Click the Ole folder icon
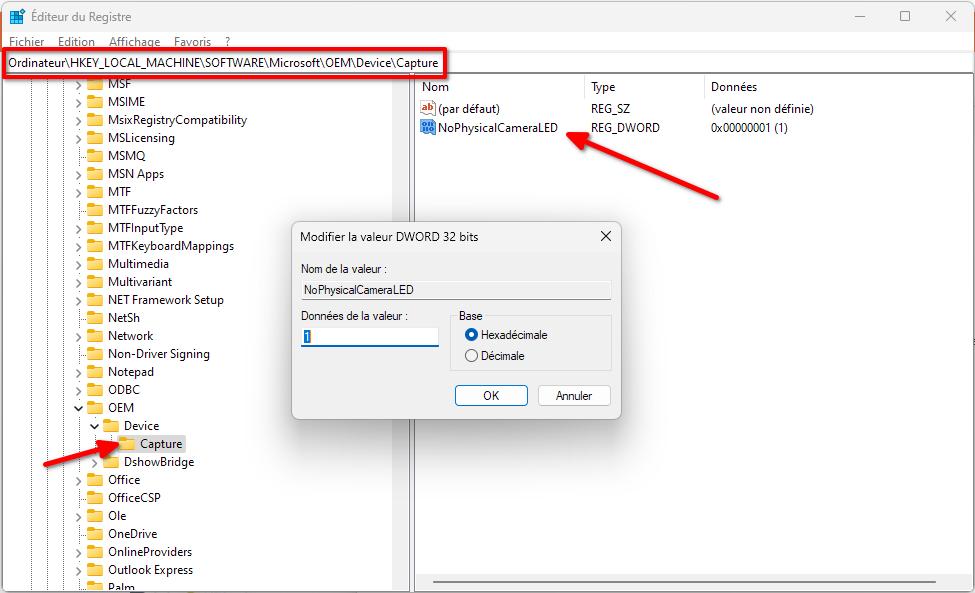Viewport: 975px width, 593px height. pos(95,516)
